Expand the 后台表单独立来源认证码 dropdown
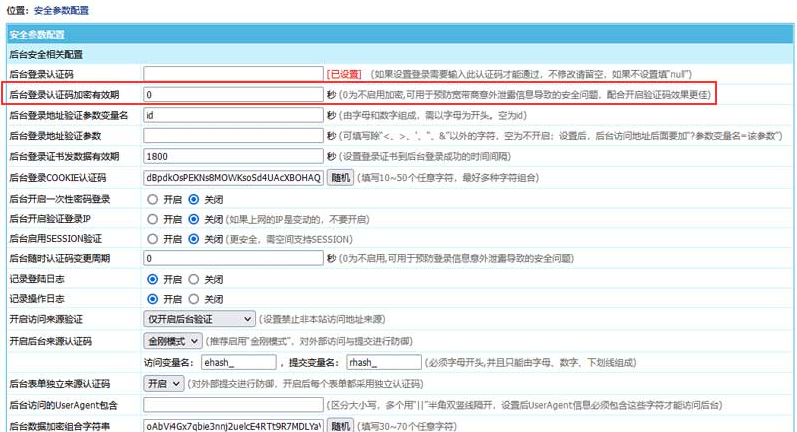This screenshot has width=797, height=432. 164,383
